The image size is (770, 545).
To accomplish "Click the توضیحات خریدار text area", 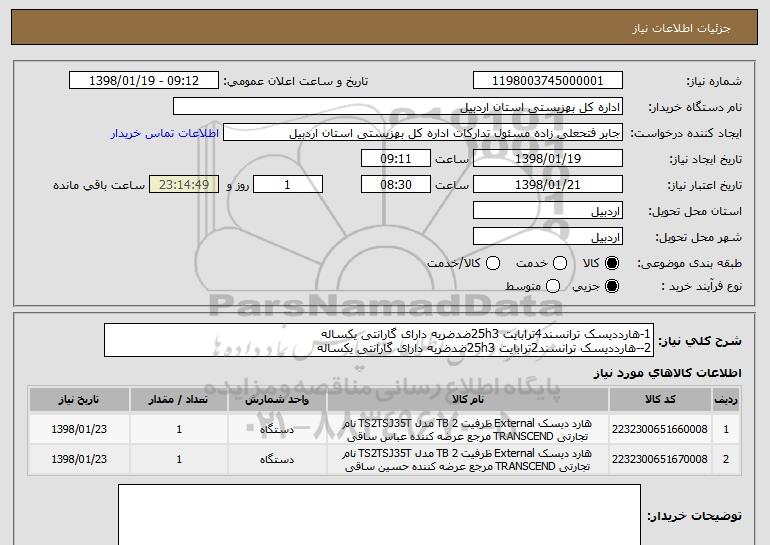I will 379,515.
